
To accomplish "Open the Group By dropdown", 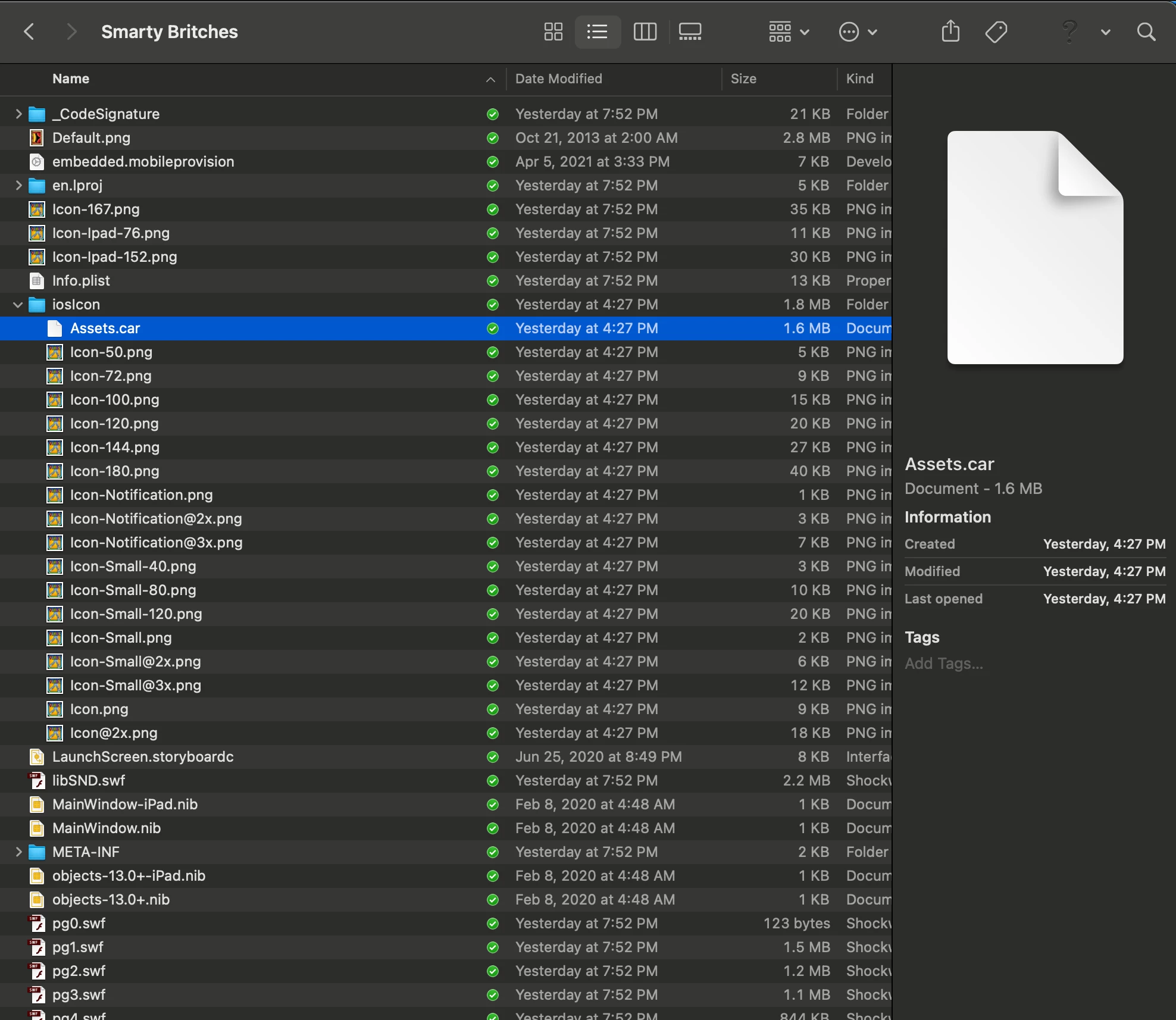I will (x=788, y=32).
